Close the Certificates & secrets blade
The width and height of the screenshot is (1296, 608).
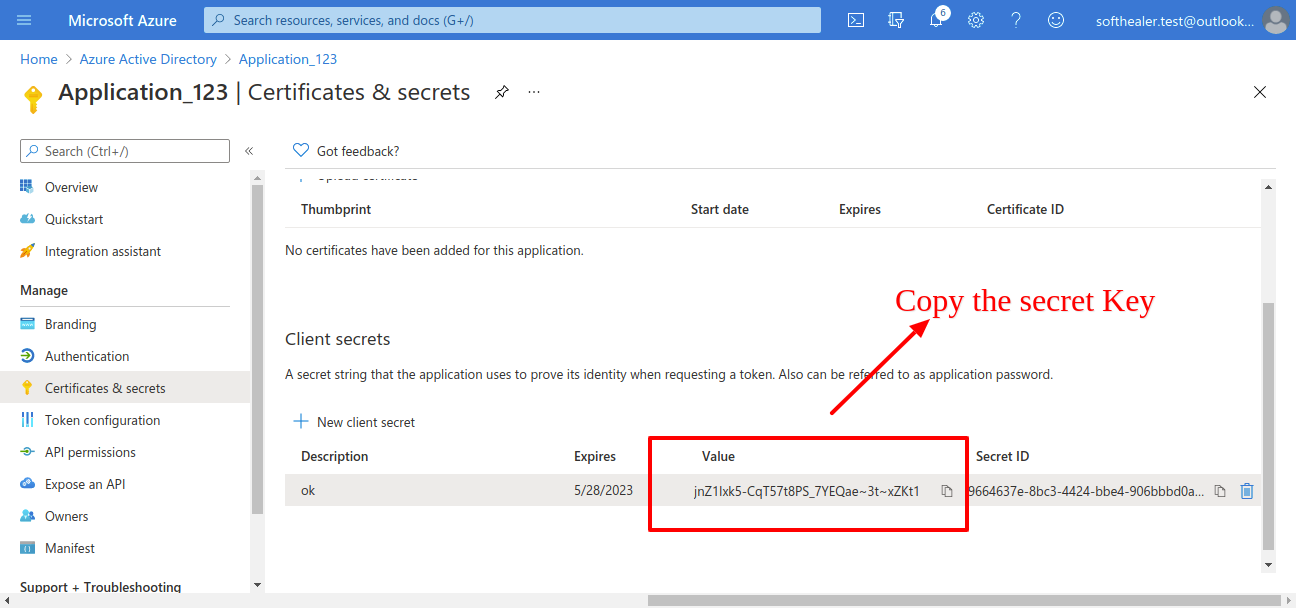[1260, 92]
